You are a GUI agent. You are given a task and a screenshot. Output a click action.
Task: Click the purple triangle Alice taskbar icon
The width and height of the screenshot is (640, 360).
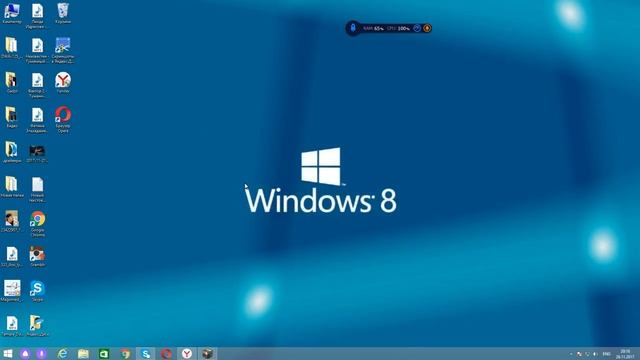pos(25,353)
